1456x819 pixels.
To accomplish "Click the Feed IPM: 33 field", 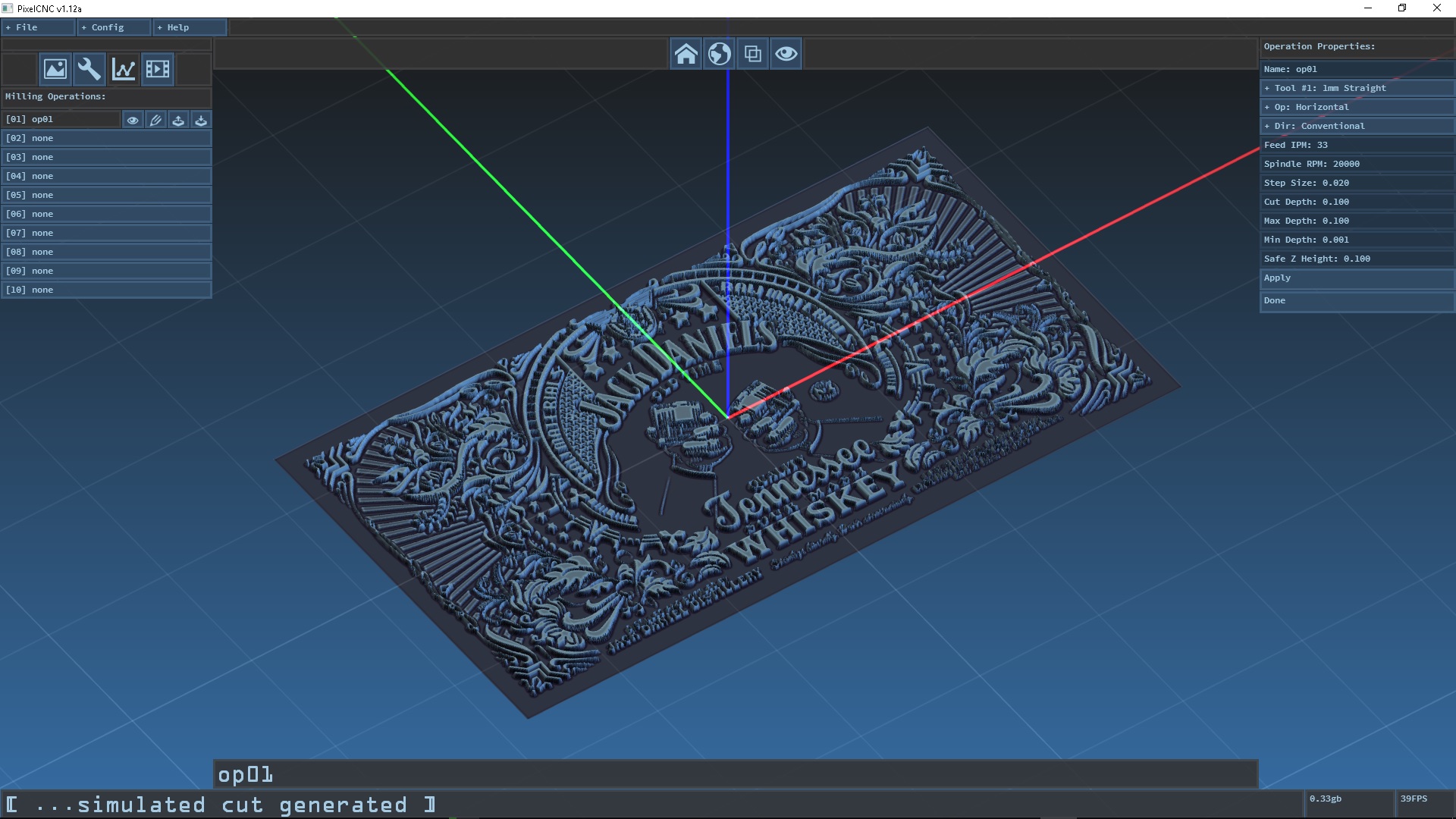I will pyautogui.click(x=1357, y=145).
